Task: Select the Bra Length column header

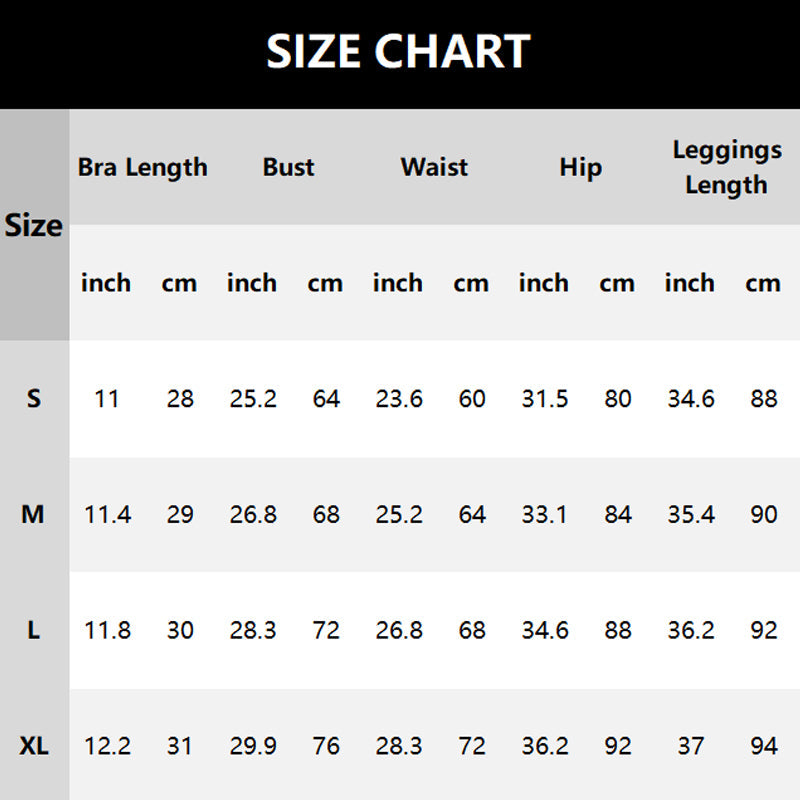Action: [143, 167]
